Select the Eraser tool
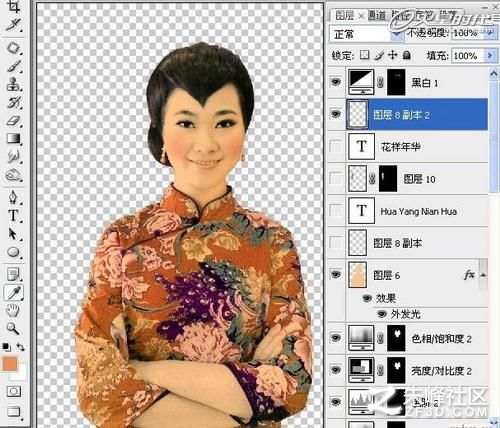The width and height of the screenshot is (500, 428). [x=13, y=121]
